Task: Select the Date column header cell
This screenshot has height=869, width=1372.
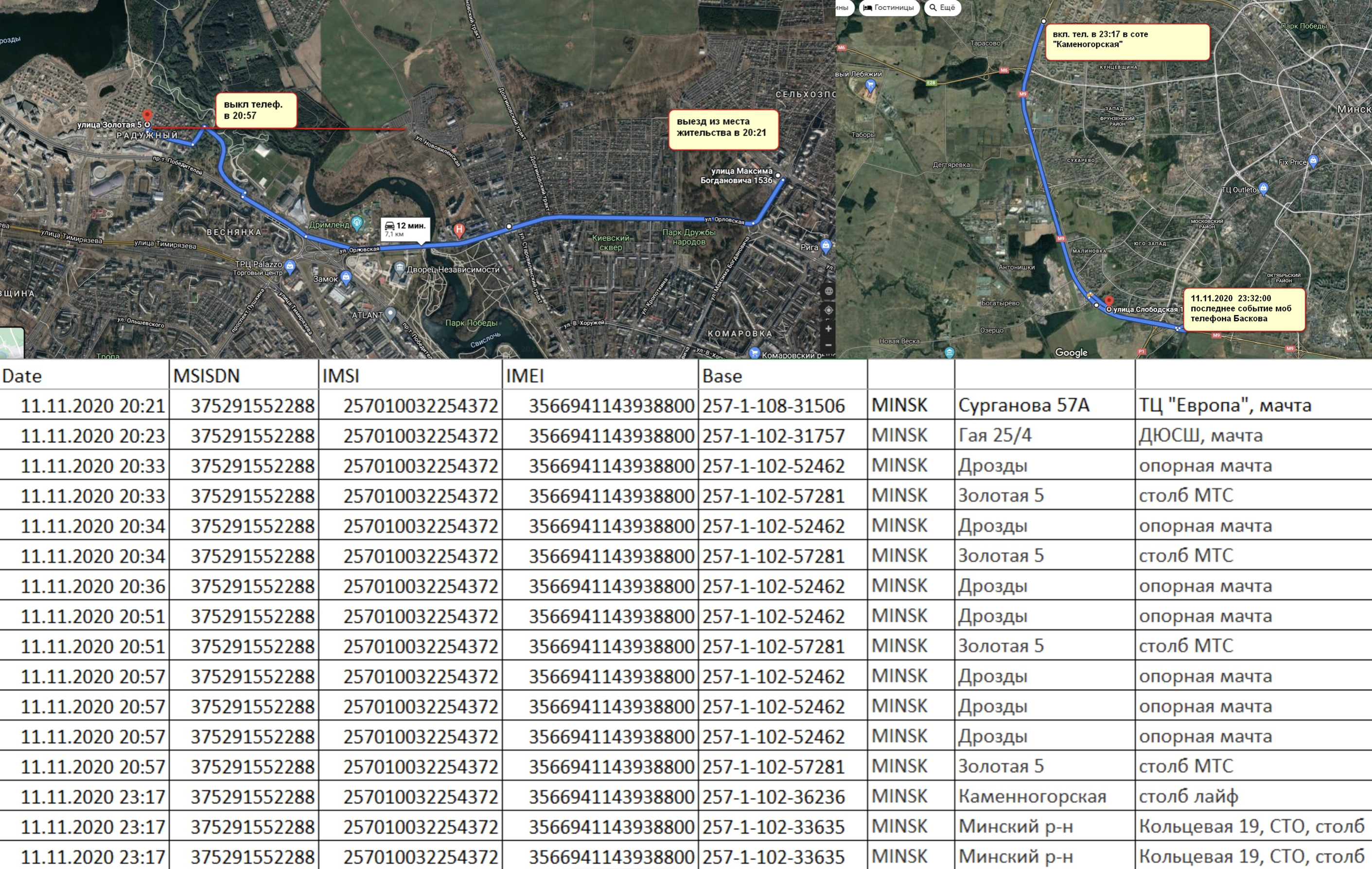Action: coord(84,376)
